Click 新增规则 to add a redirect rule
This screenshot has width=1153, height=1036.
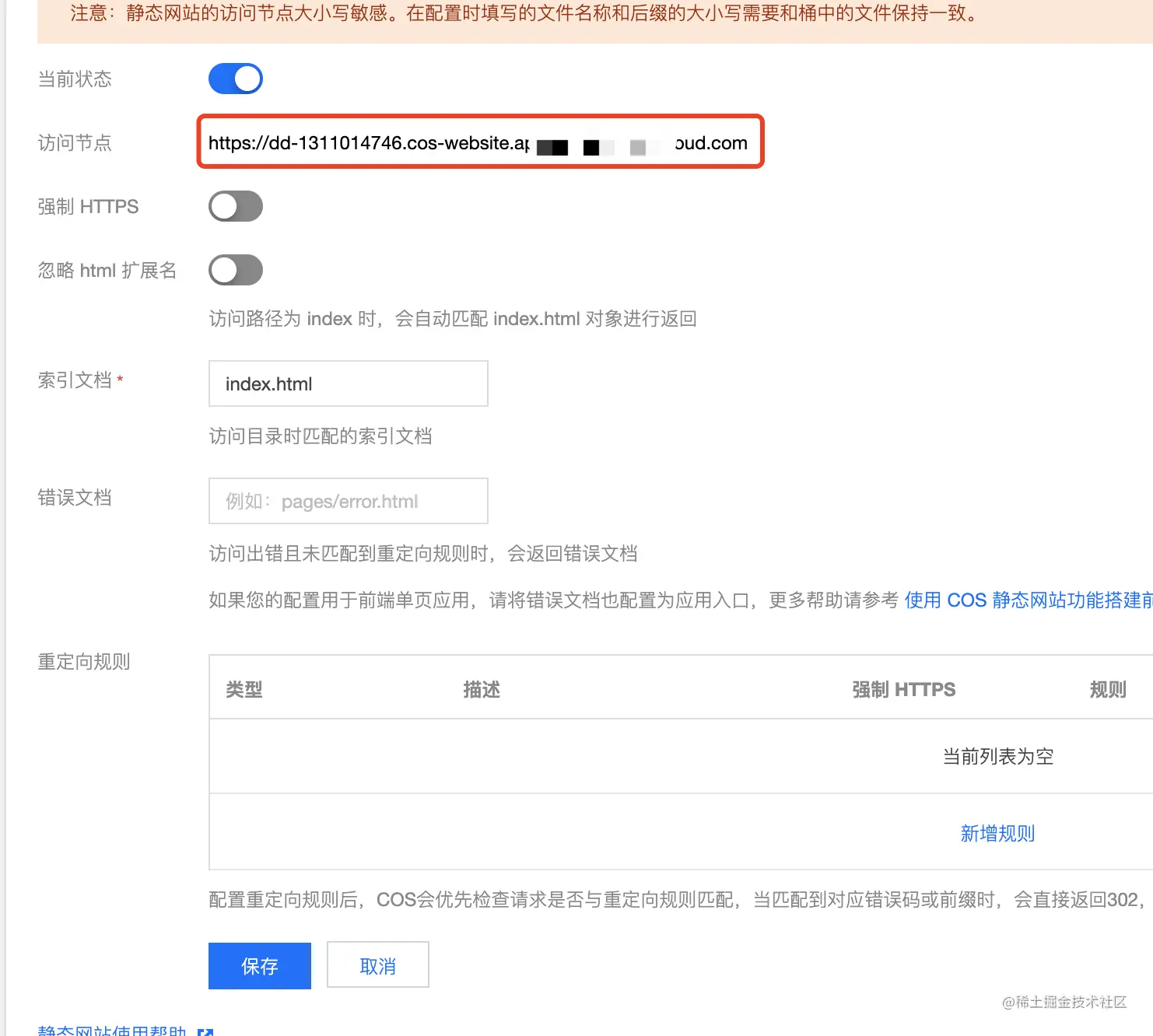pos(997,834)
